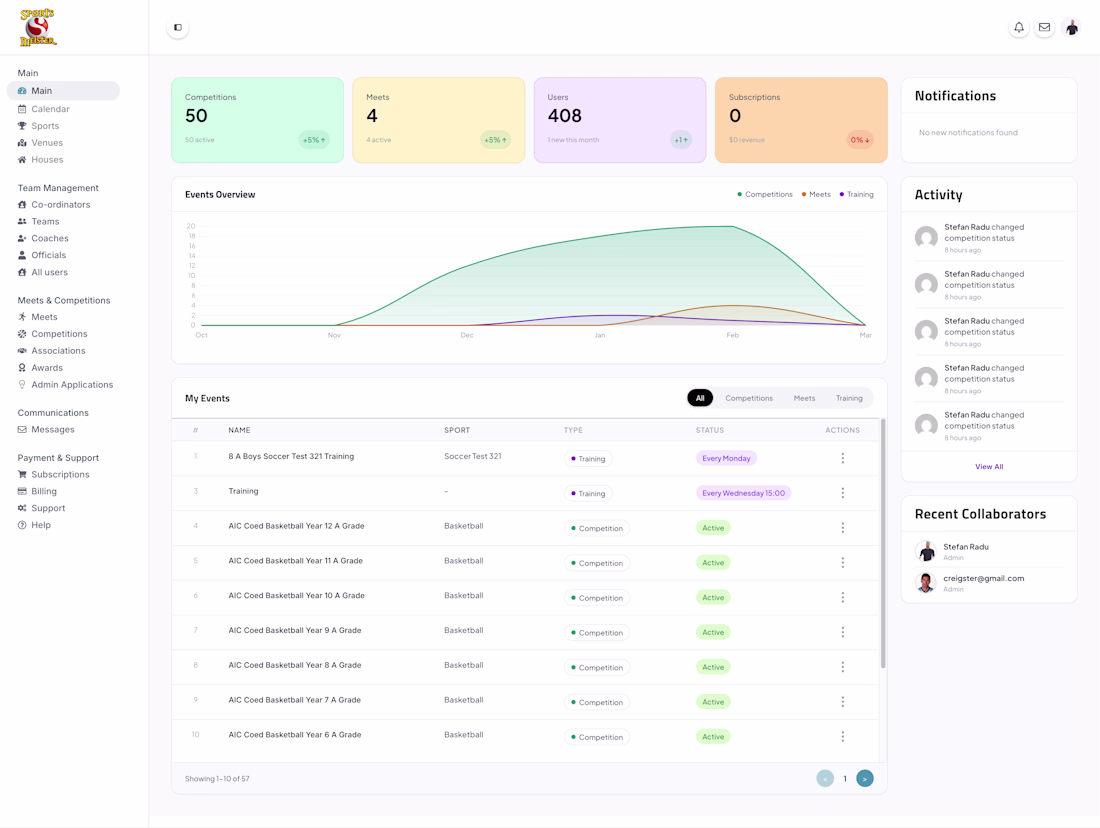Open the mail envelope icon
The image size is (1100, 828).
click(1045, 27)
